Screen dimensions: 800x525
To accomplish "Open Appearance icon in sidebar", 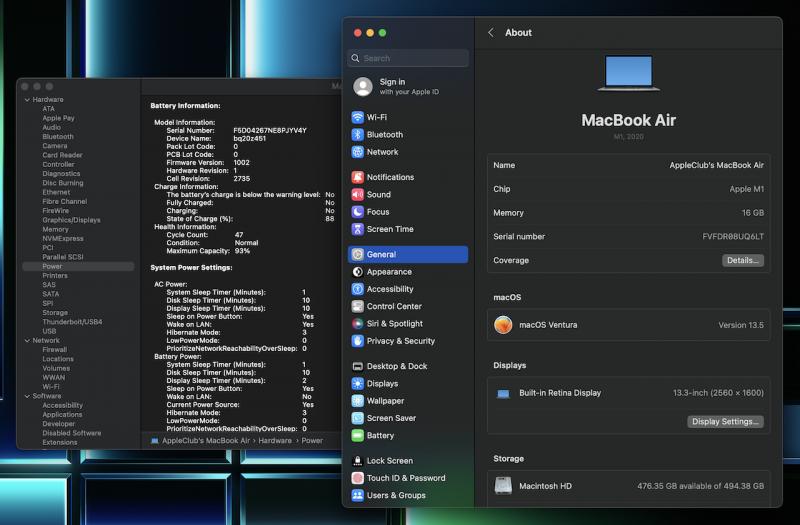I will point(358,272).
